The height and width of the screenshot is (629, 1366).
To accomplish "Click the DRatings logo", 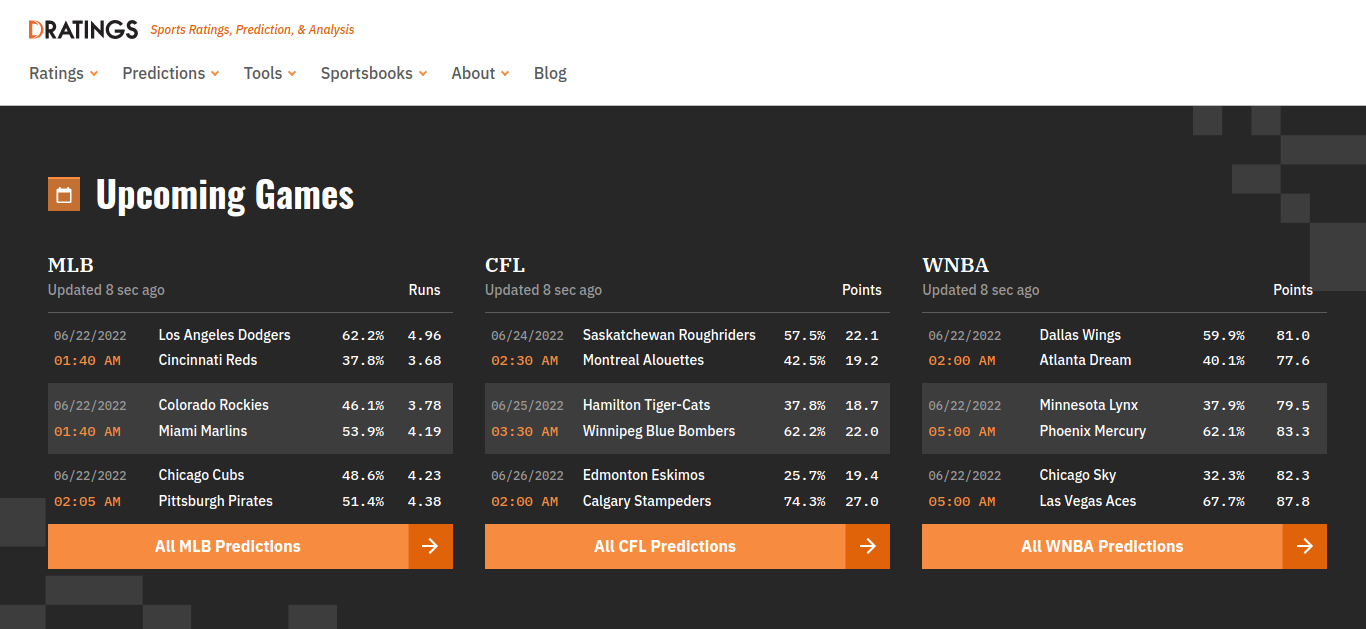I will point(84,30).
